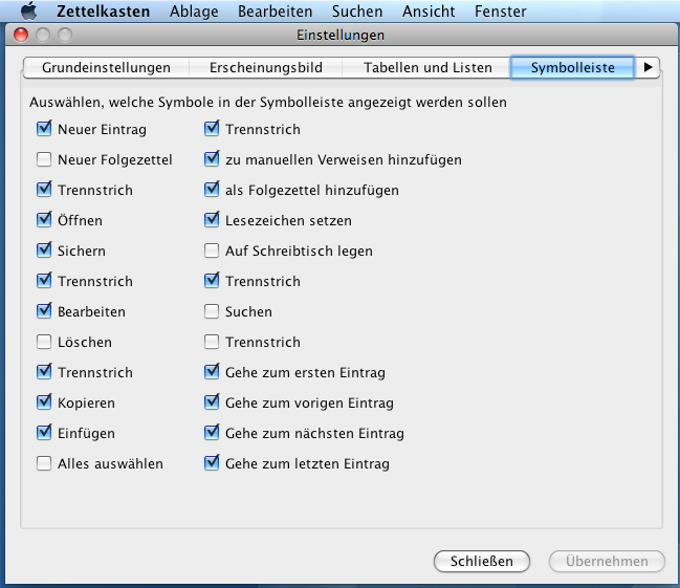
Task: Uncheck Lesezeichen setzen checkbox
Action: coord(211,220)
